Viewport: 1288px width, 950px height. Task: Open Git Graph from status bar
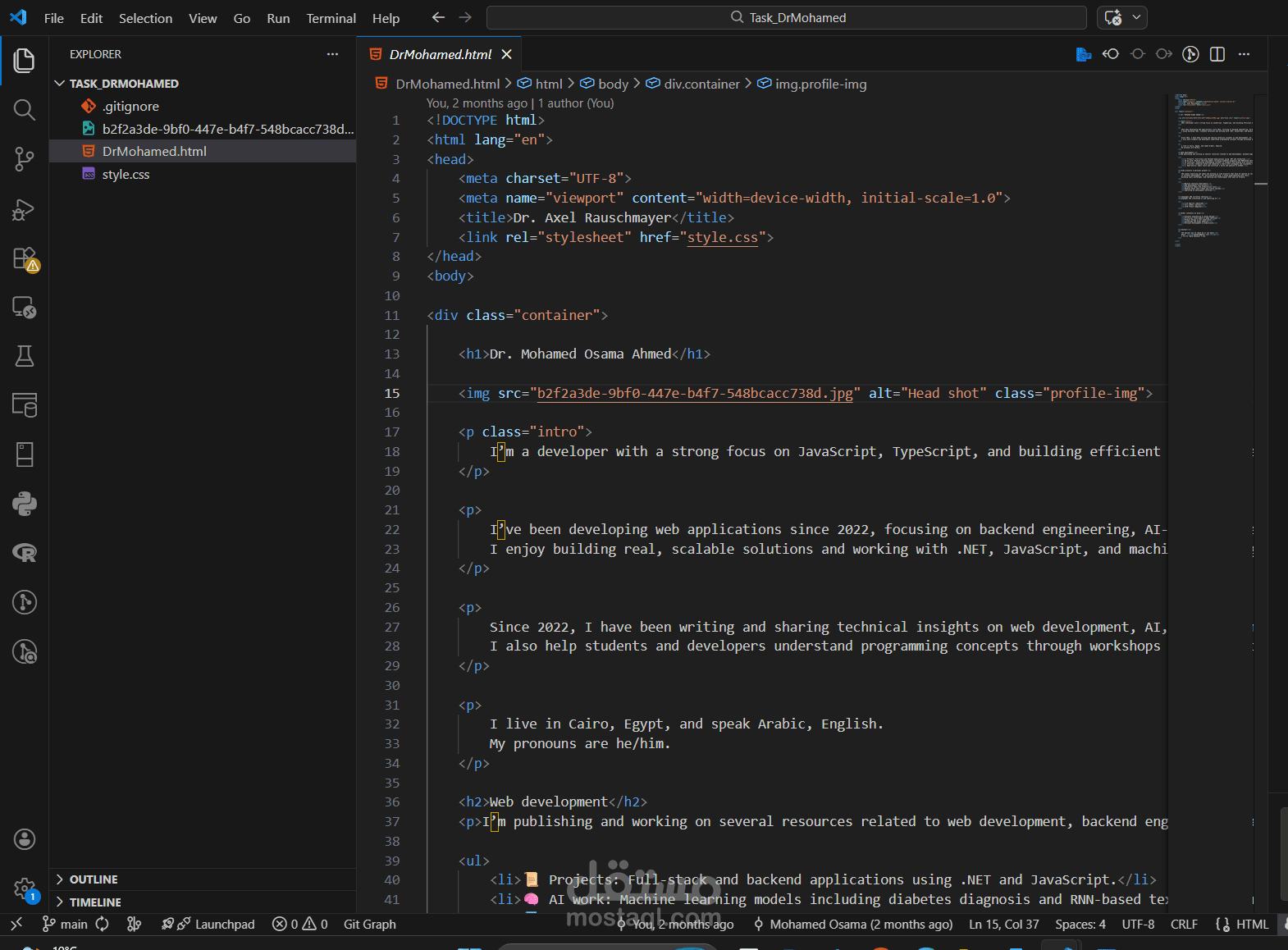pos(370,924)
